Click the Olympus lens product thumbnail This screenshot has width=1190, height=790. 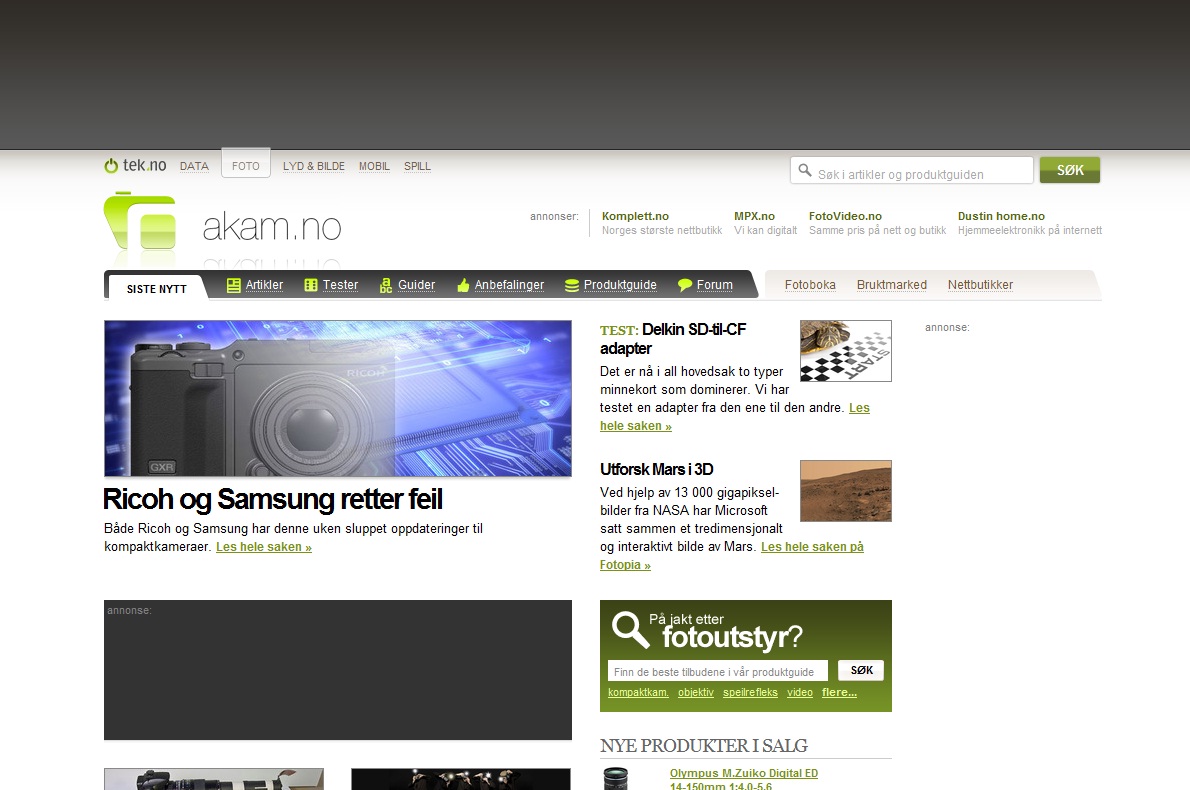pos(616,779)
